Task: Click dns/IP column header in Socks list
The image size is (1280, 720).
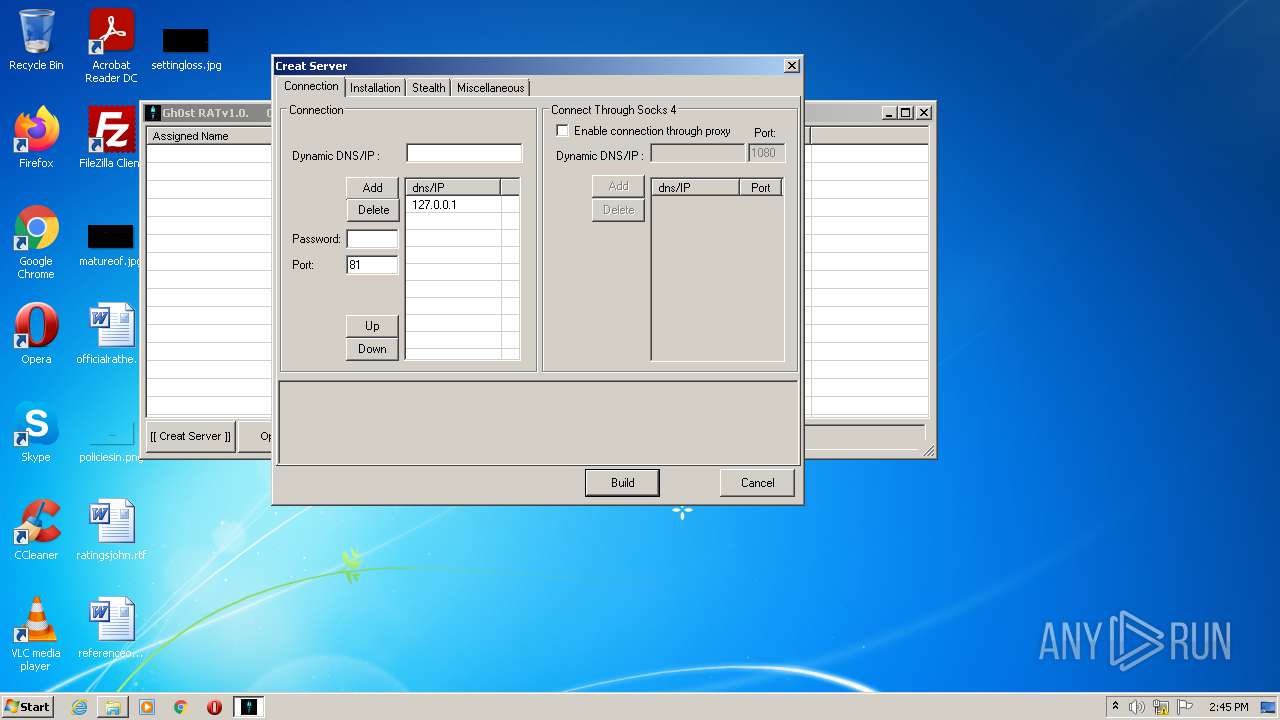Action: click(x=696, y=188)
